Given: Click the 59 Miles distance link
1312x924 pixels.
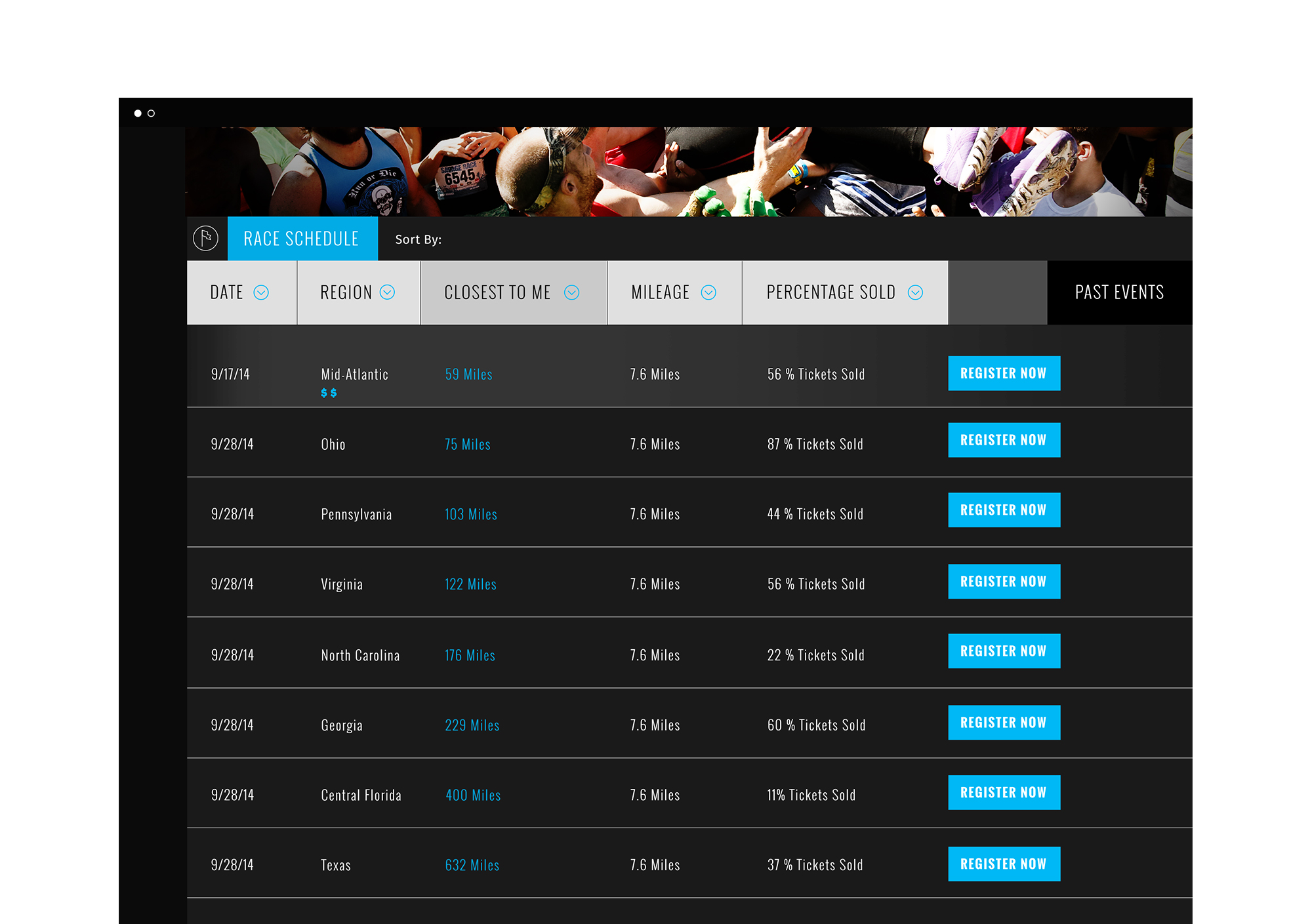Looking at the screenshot, I should (x=468, y=374).
